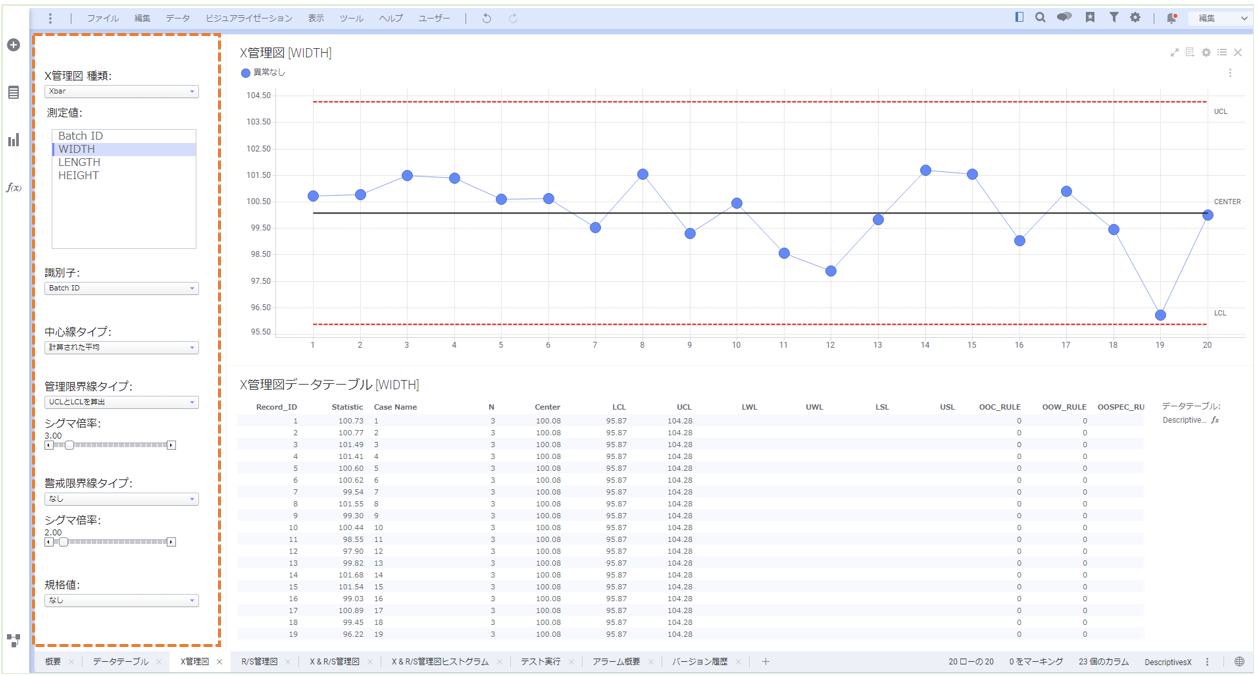The width and height of the screenshot is (1258, 676).
Task: Add a new page with the plus tab
Action: coord(766,662)
